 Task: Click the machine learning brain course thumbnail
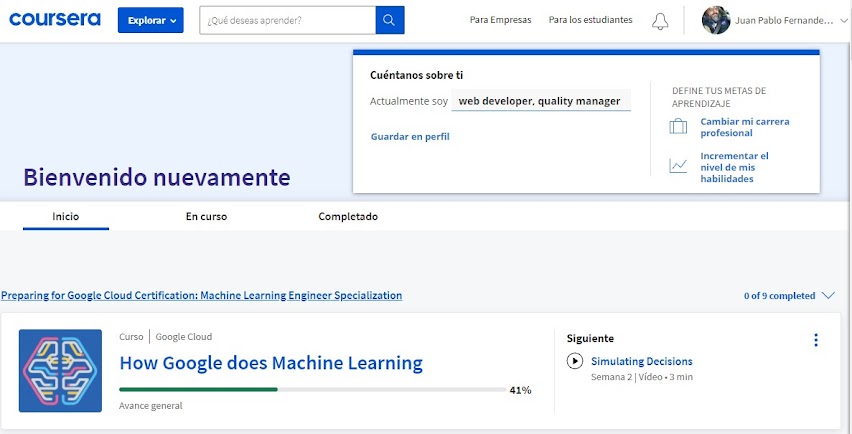tap(60, 370)
